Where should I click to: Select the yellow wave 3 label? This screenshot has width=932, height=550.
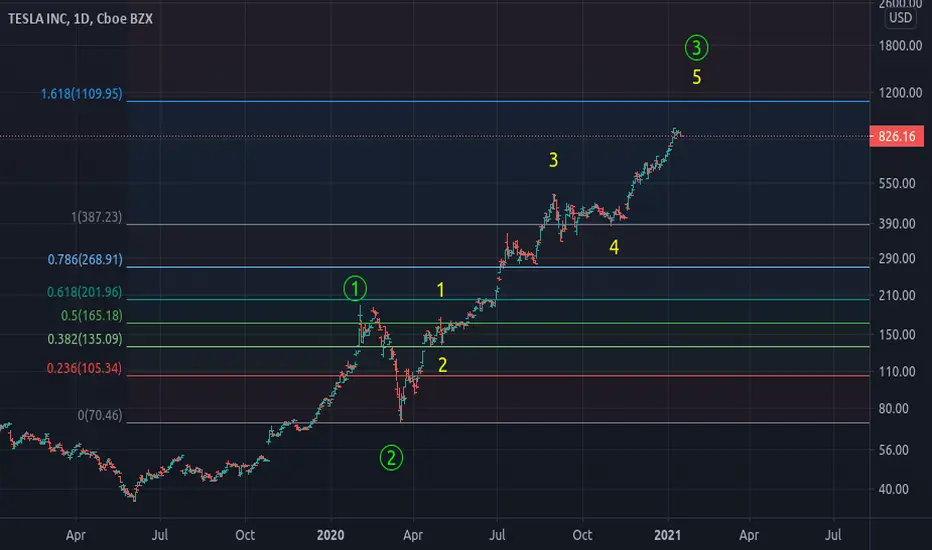click(553, 159)
